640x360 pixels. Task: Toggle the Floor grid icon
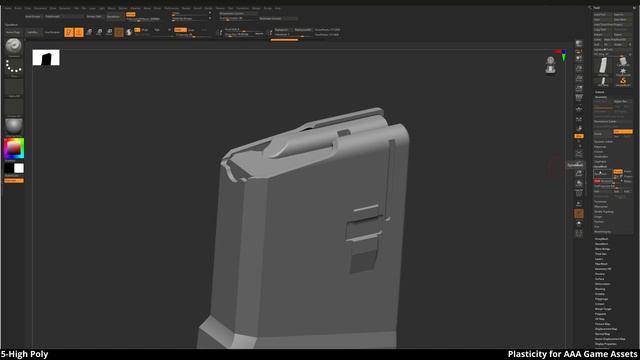point(579,109)
